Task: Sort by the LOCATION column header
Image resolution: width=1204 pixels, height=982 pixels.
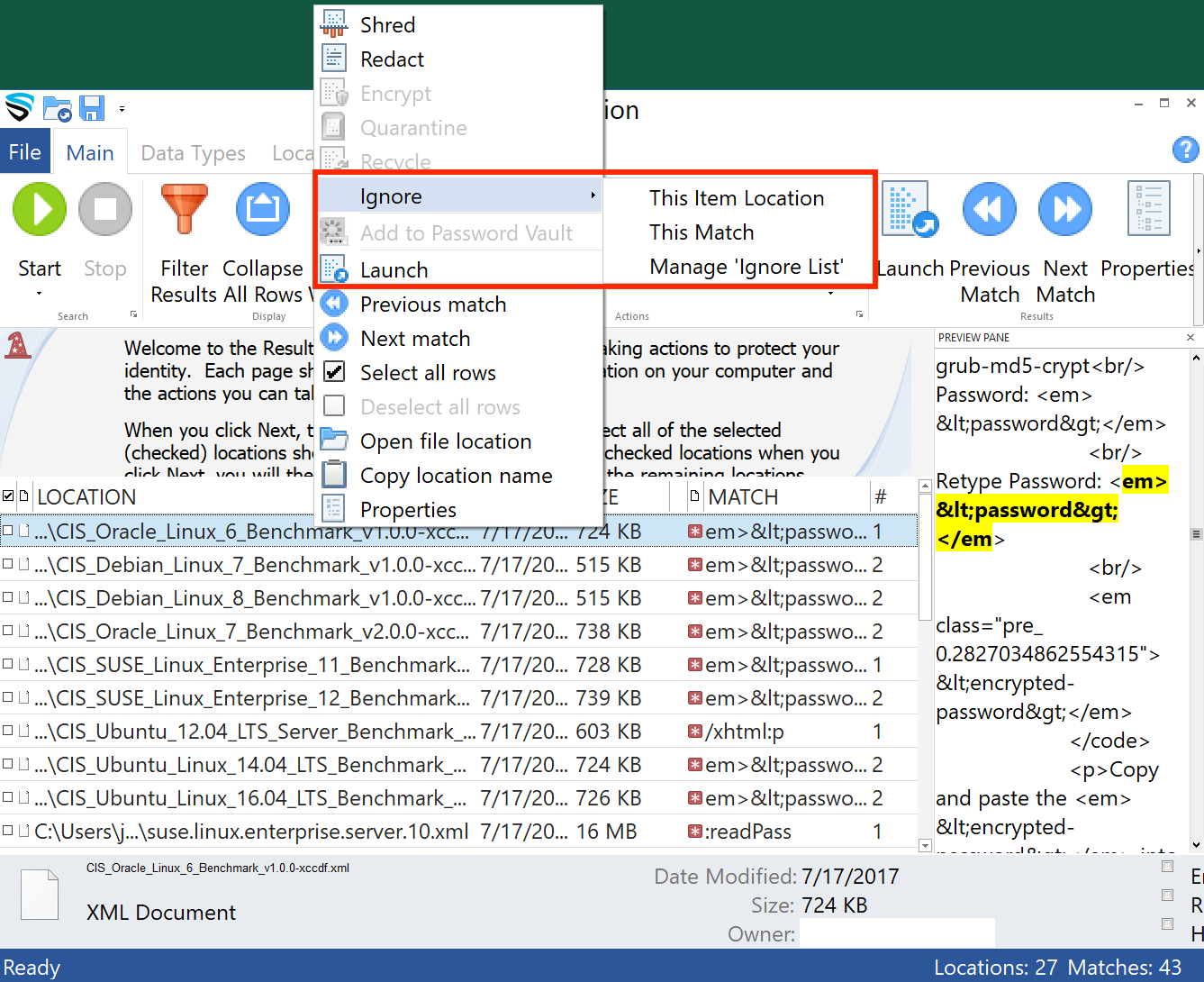Action: [86, 496]
